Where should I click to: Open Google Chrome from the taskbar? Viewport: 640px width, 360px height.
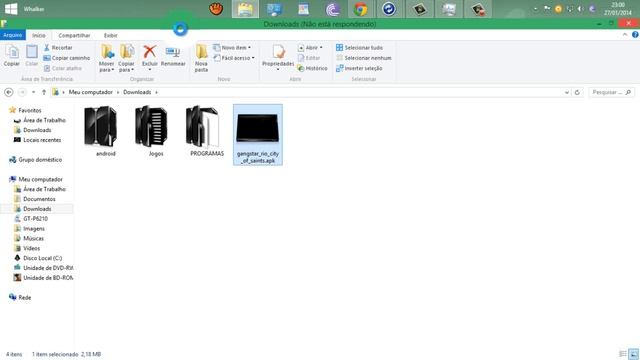[x=360, y=9]
